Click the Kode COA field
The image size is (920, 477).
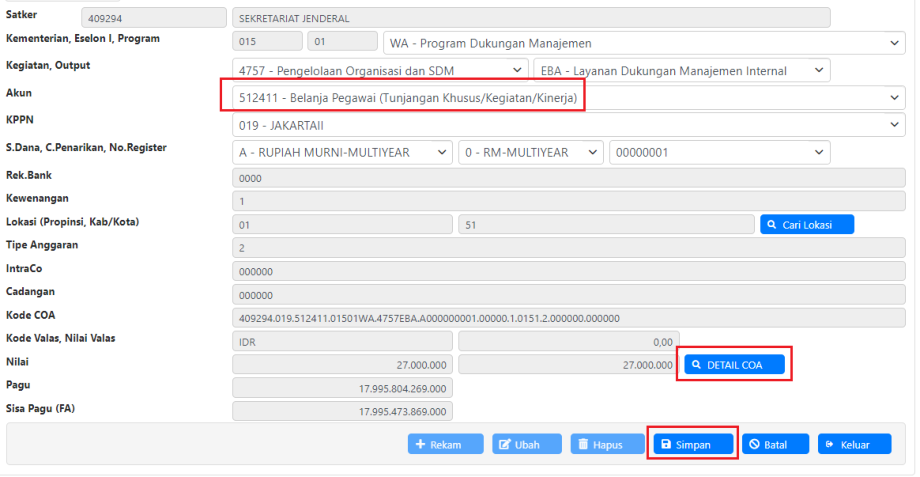point(566,318)
